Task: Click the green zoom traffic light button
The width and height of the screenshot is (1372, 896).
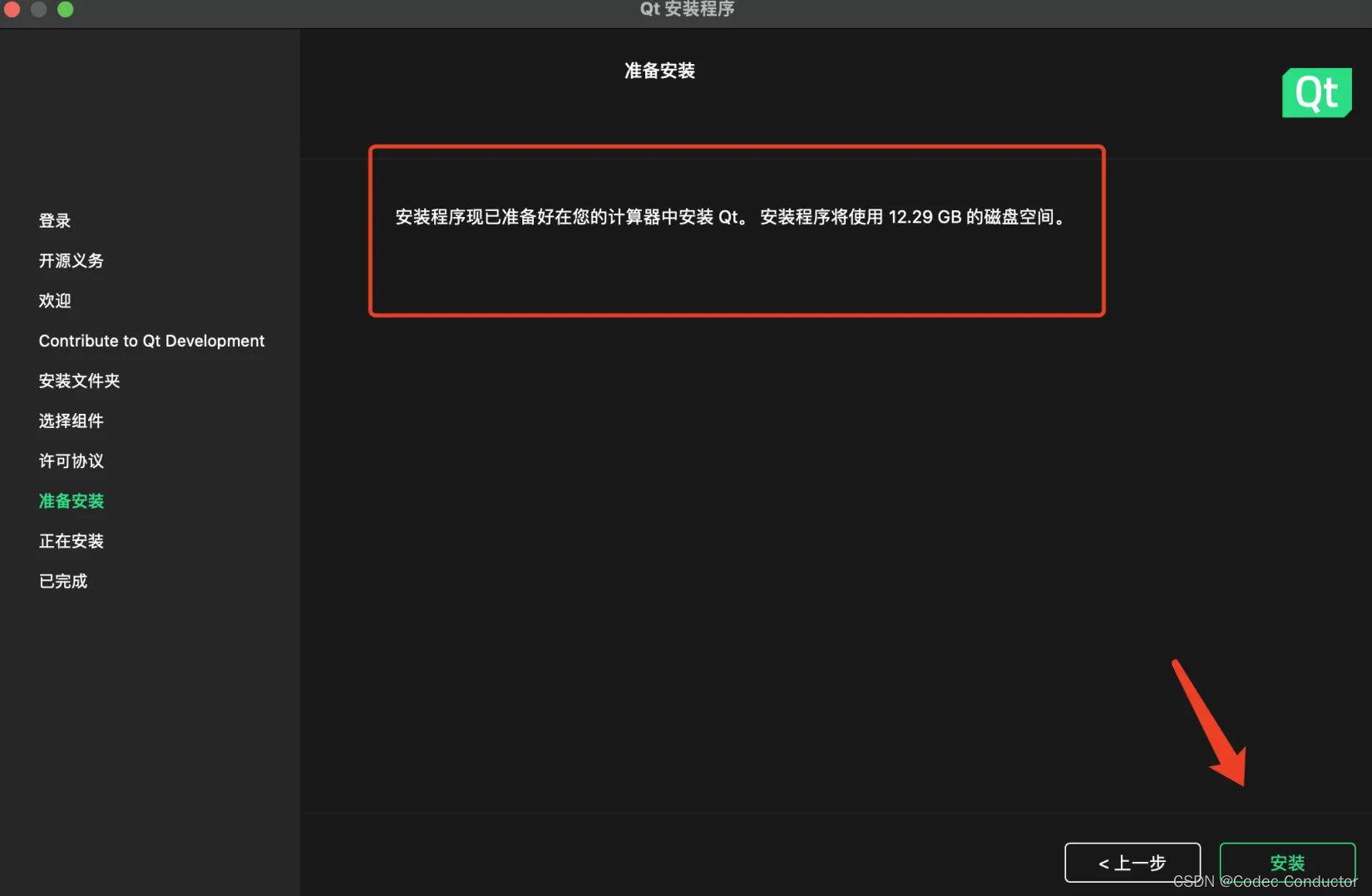Action: 65,9
